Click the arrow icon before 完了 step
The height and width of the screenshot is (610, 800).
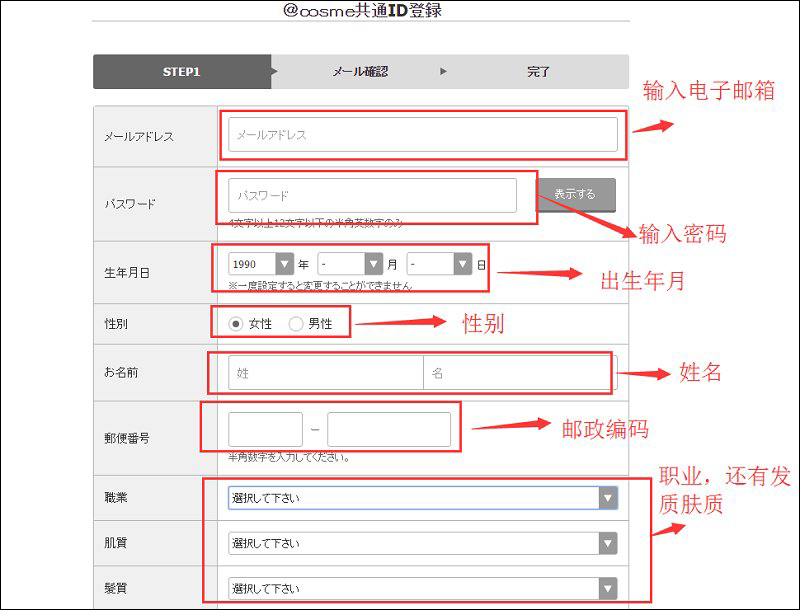[443, 72]
